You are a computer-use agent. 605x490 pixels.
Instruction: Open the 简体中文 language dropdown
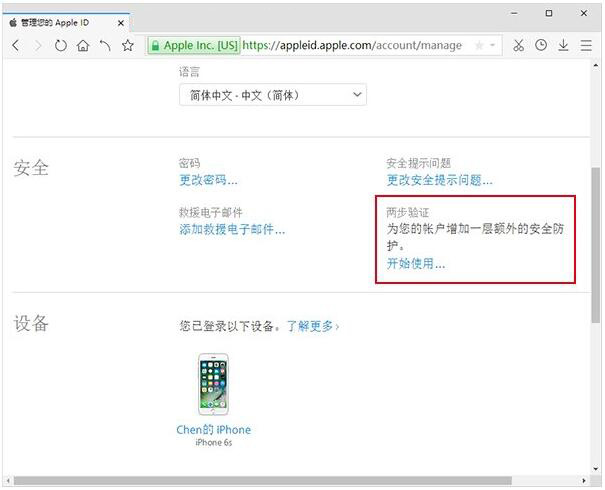click(x=273, y=95)
